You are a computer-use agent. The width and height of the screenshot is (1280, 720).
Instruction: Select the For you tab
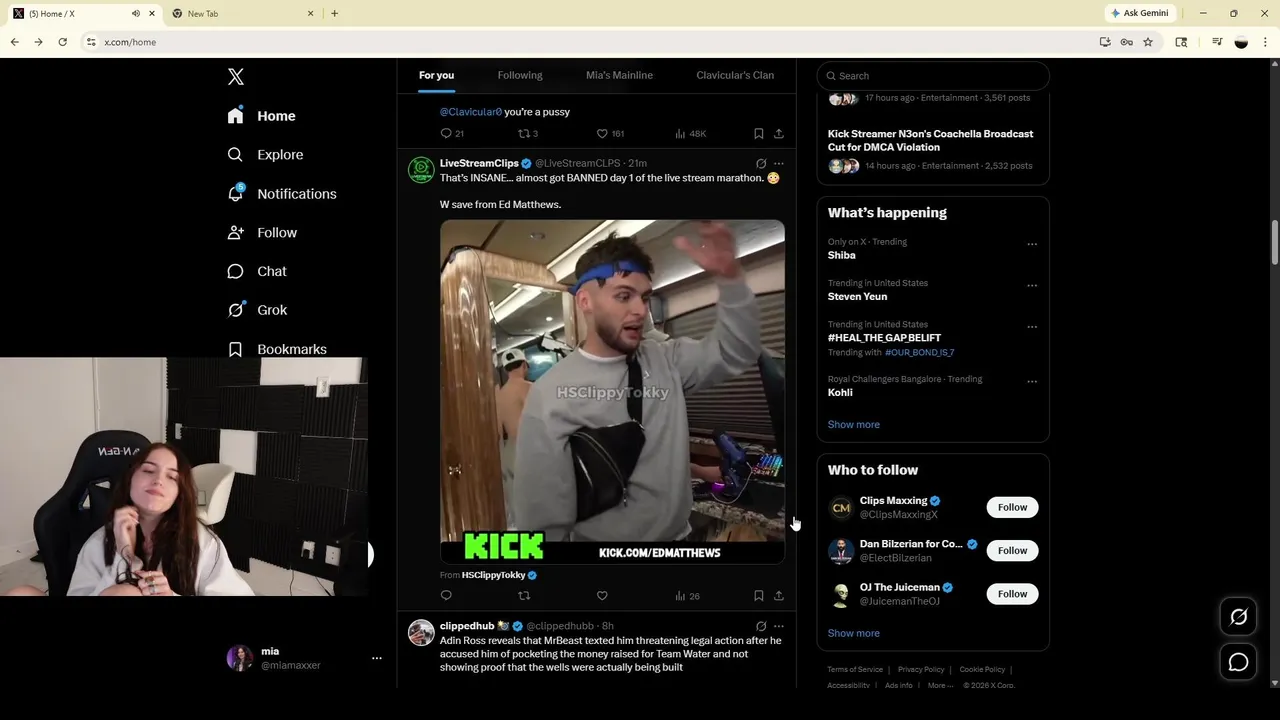(x=436, y=75)
